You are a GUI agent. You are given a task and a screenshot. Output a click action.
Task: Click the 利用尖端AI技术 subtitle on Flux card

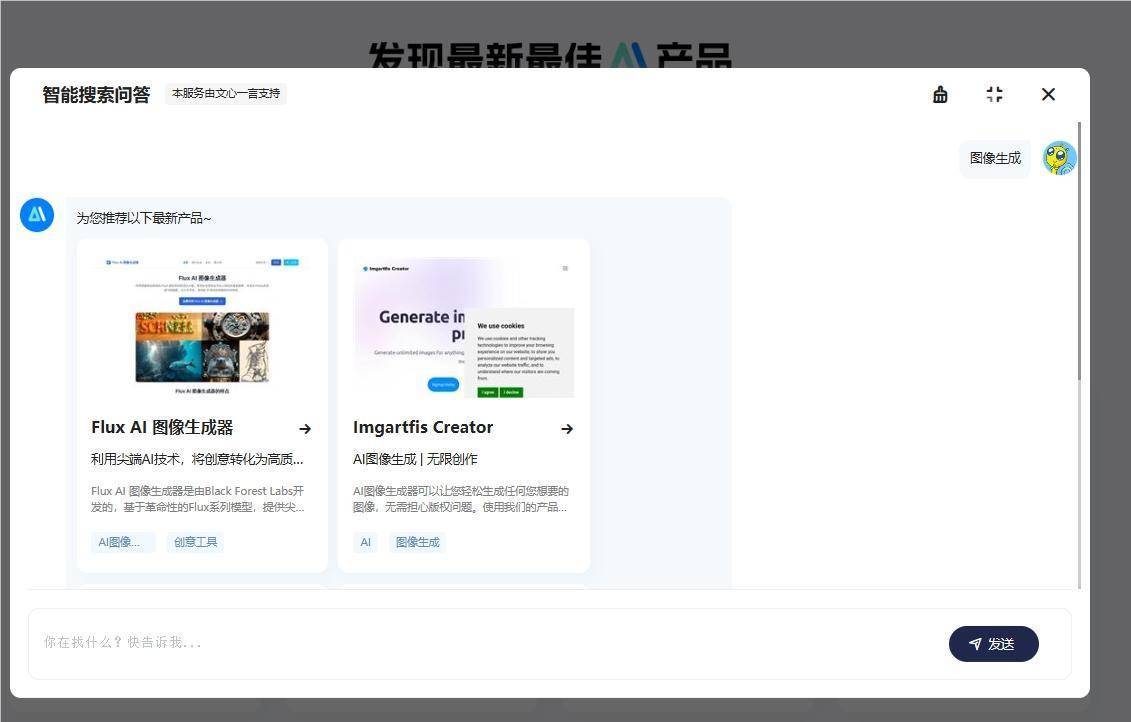coord(197,459)
